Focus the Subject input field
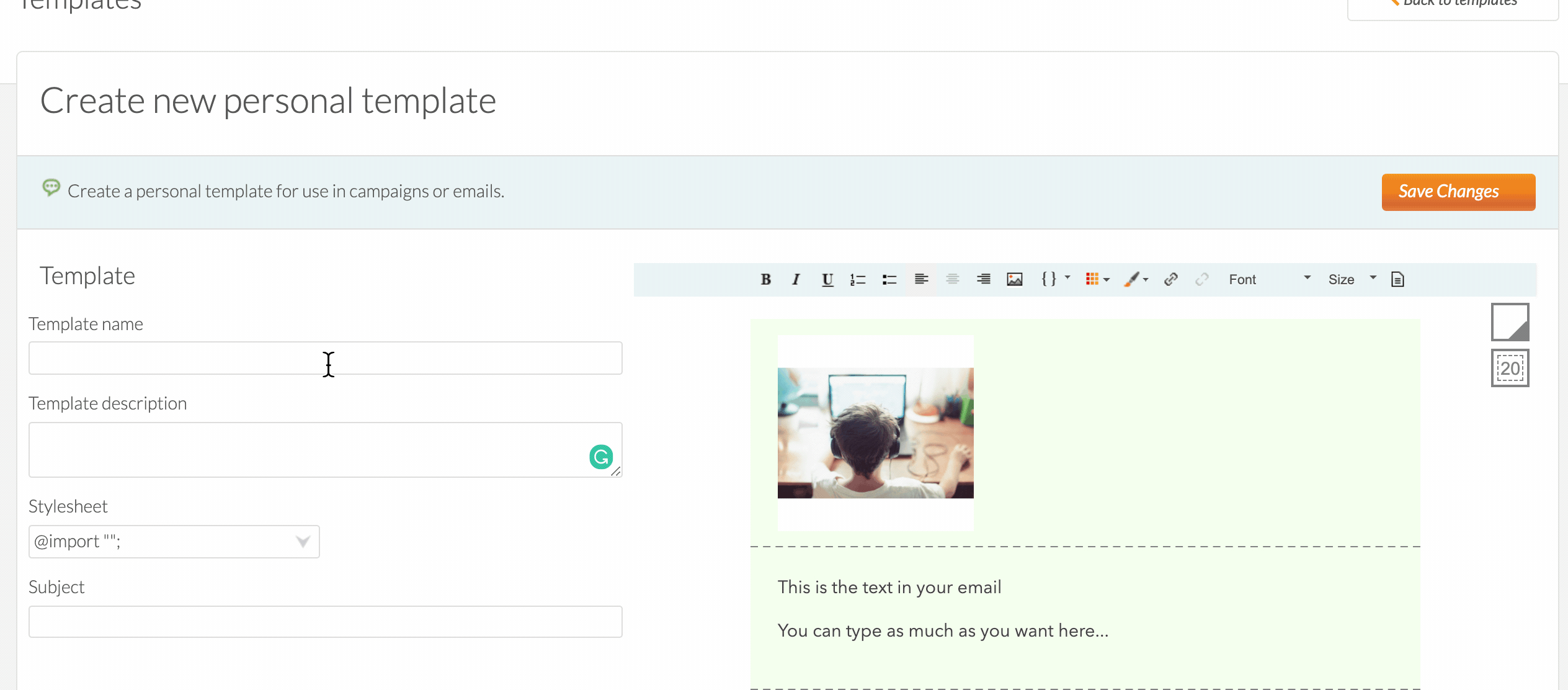The width and height of the screenshot is (1568, 690). (x=326, y=622)
